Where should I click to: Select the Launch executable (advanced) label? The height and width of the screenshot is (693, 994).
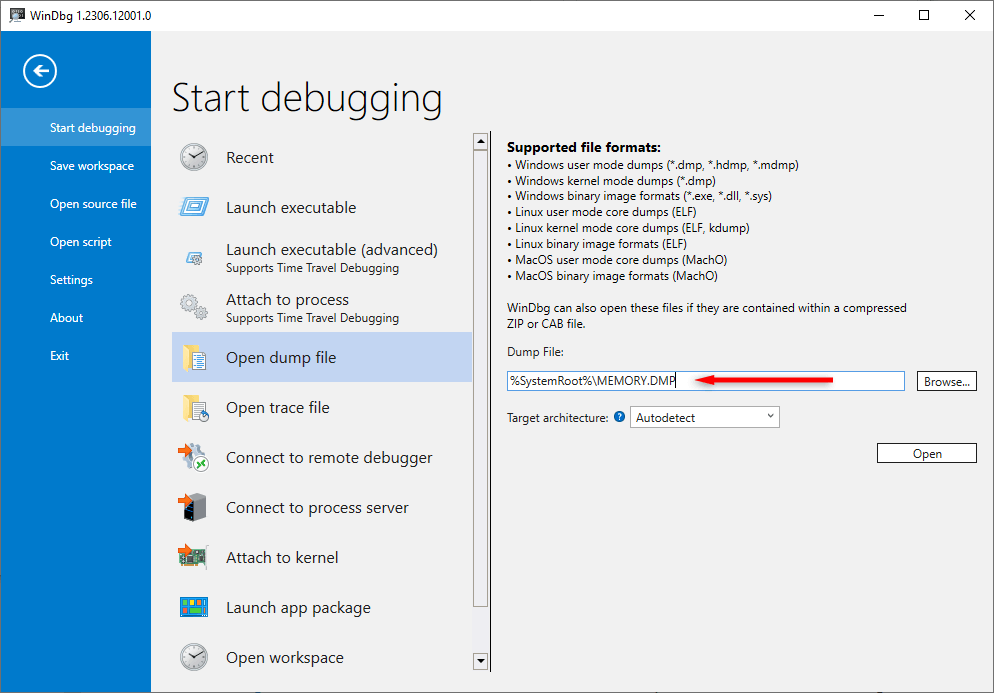coord(332,249)
